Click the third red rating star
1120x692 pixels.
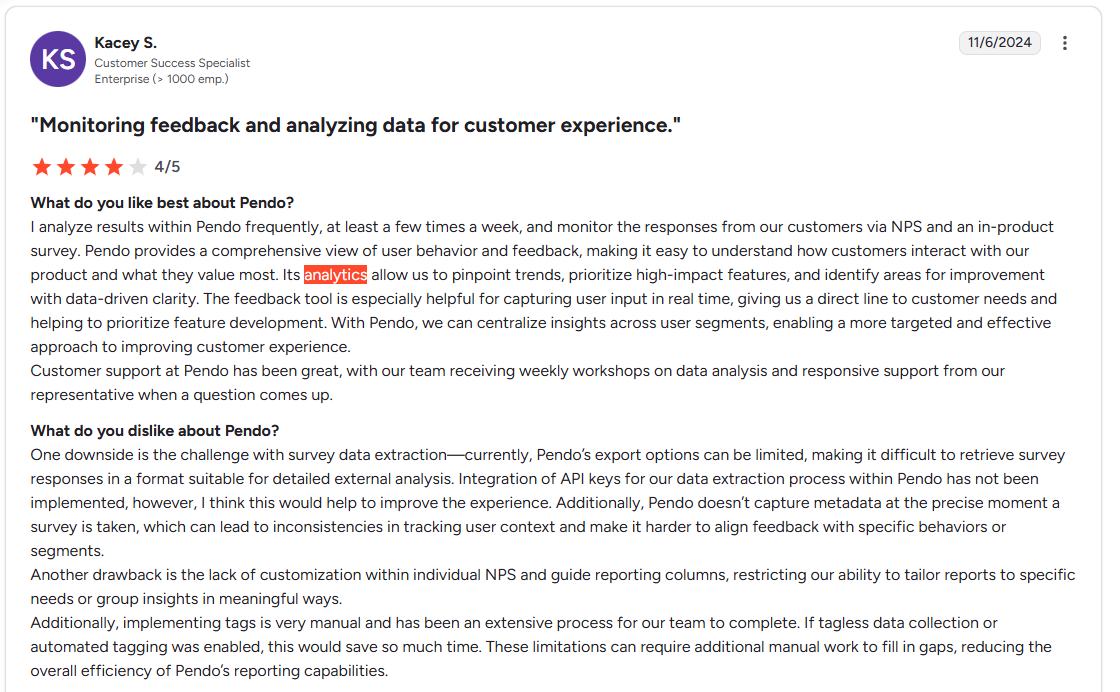coord(90,167)
